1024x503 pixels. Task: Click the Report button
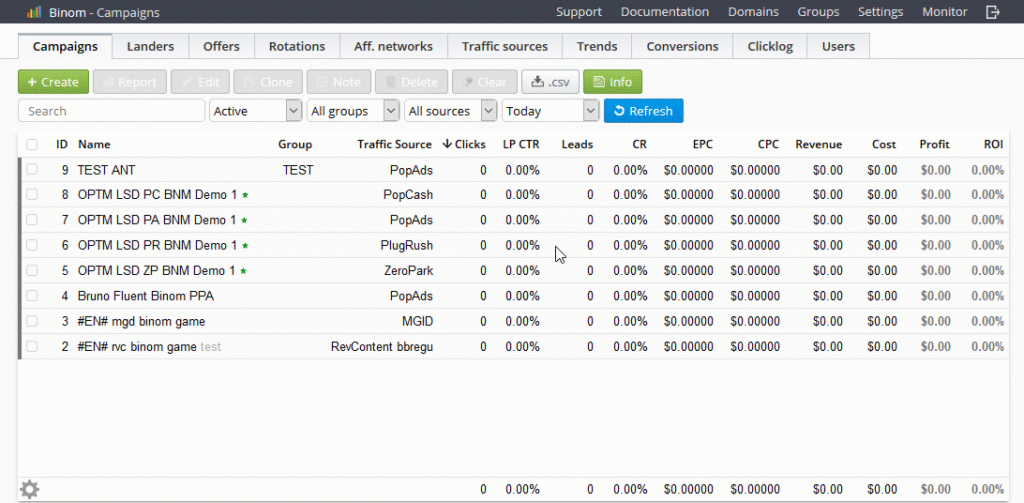tap(130, 82)
